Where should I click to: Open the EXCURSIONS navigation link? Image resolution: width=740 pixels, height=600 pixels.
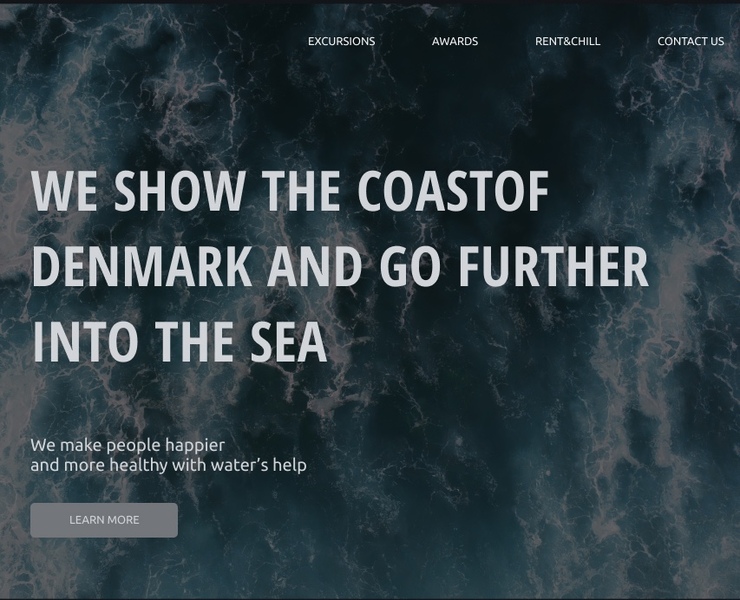[341, 42]
